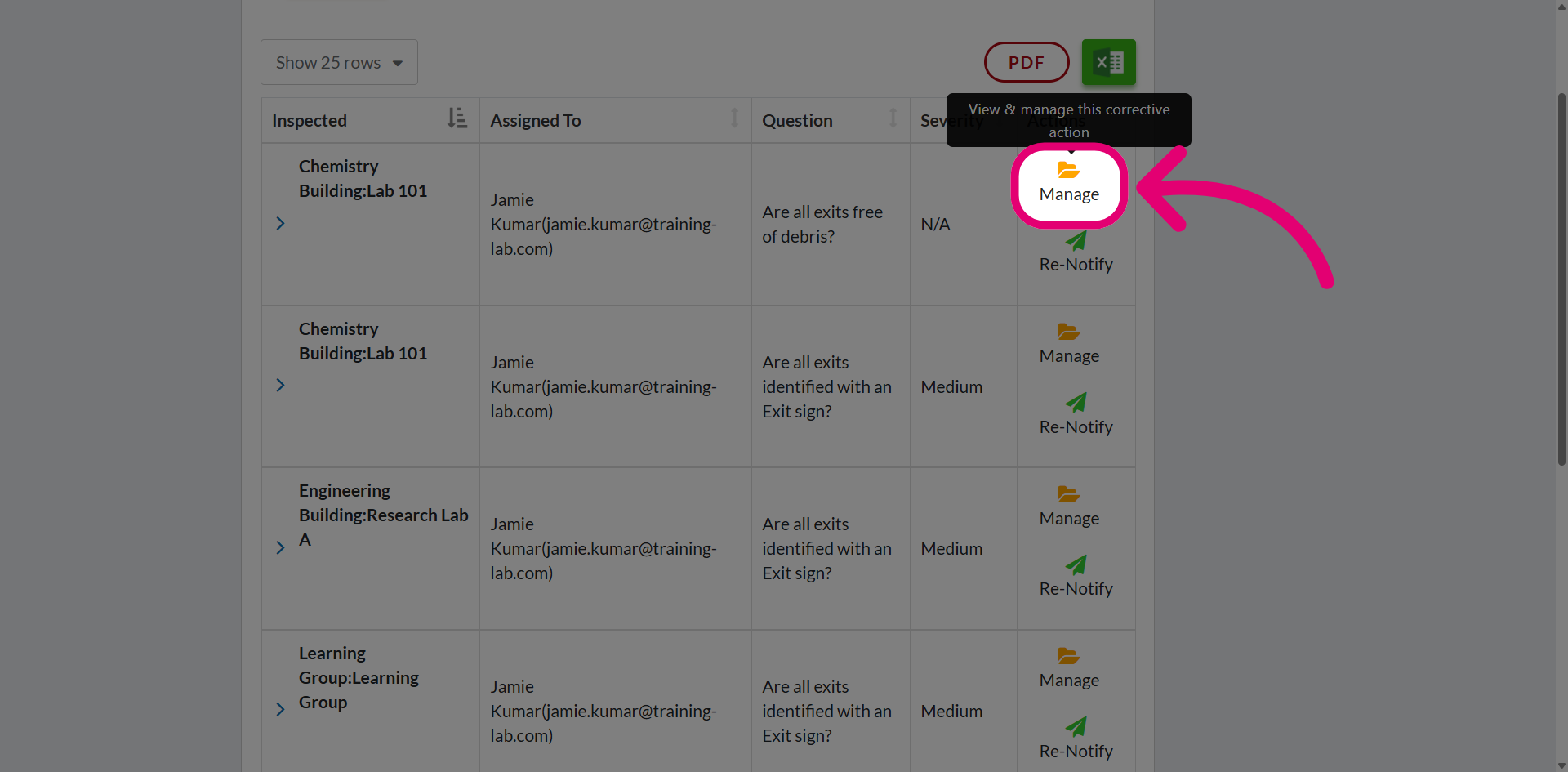
Task: Select the Medium severity cell in Engineering Building row
Action: [x=963, y=548]
